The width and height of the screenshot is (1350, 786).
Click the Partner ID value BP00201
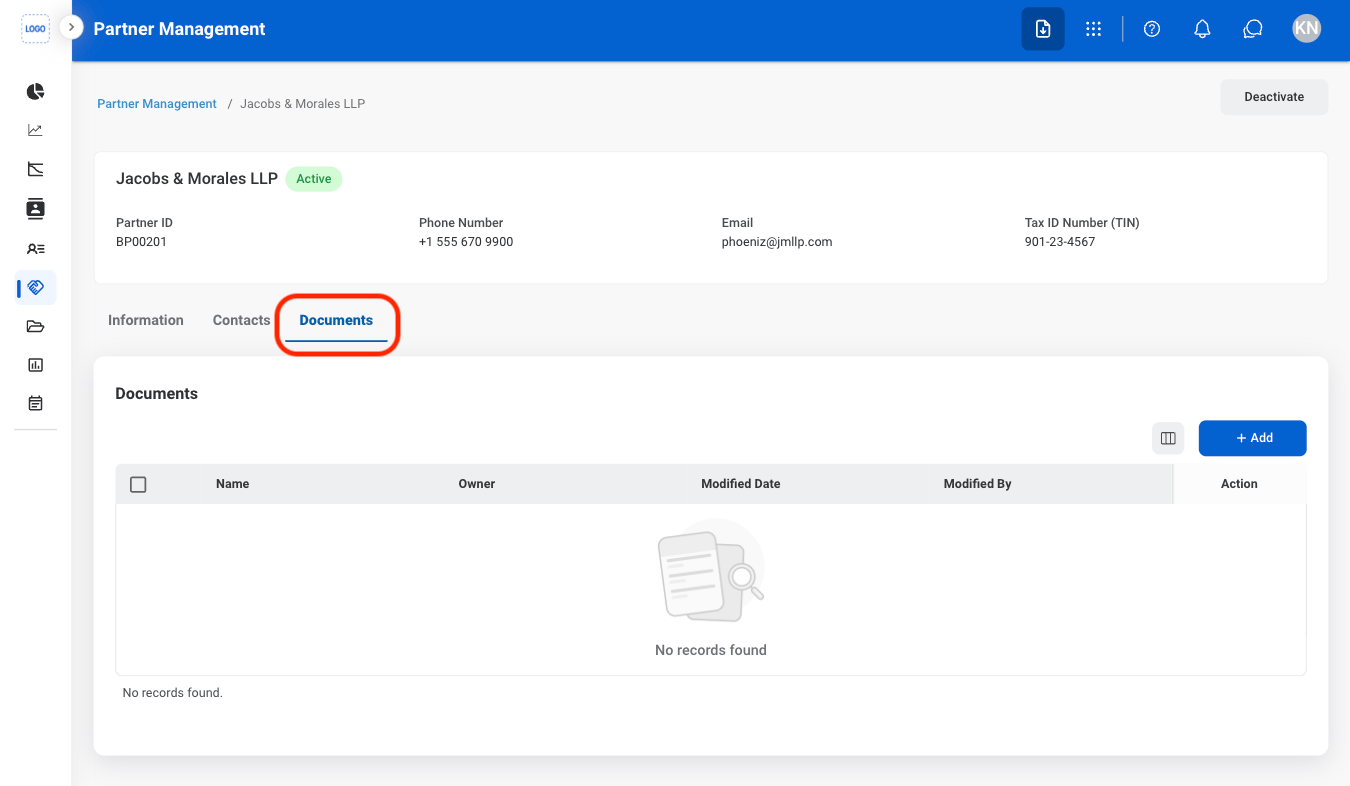click(x=141, y=242)
